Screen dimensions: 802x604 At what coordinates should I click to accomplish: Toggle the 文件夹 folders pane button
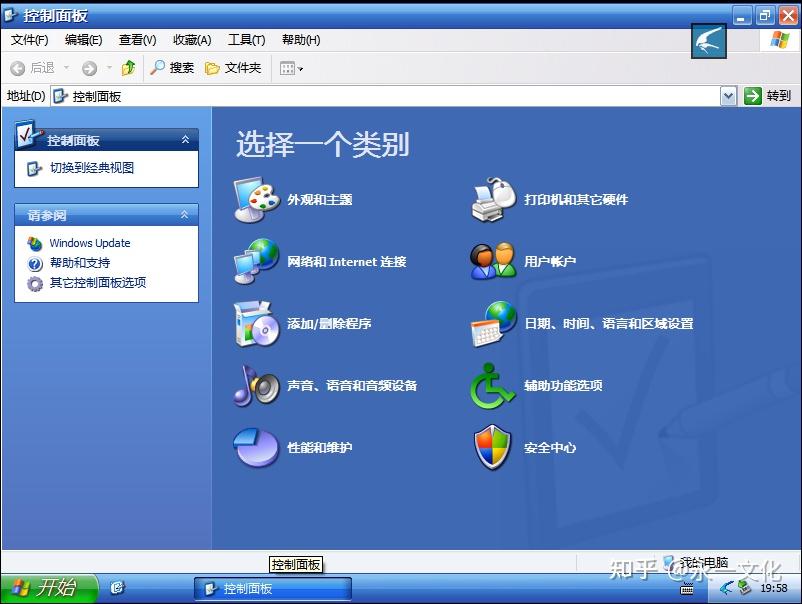[x=233, y=68]
